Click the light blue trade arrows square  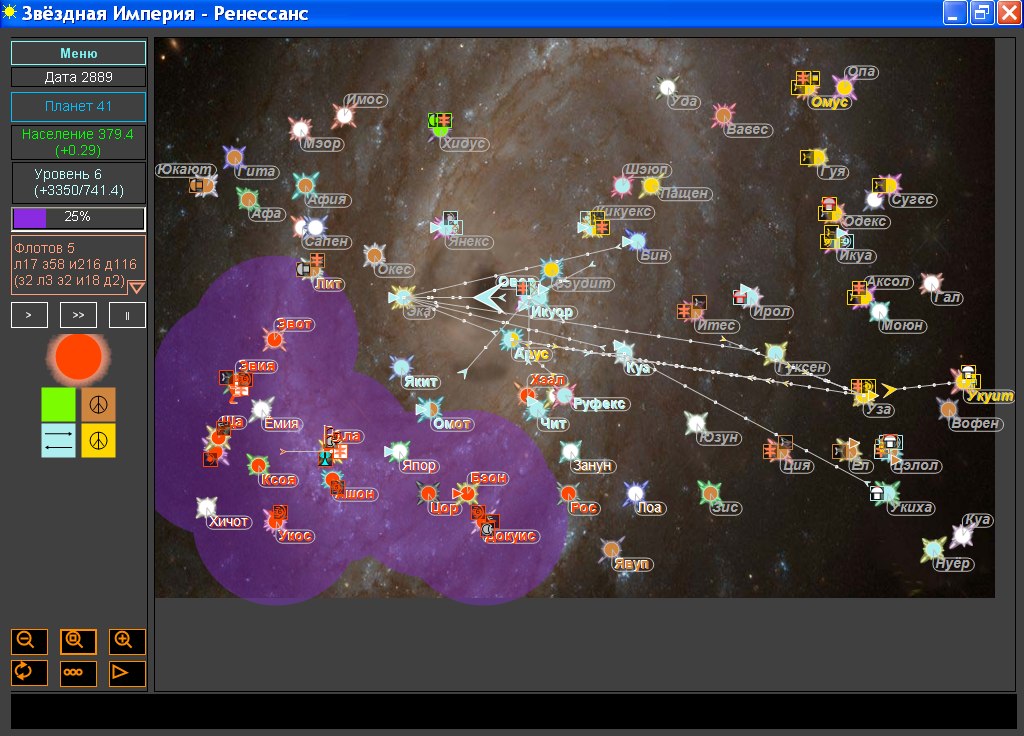pos(59,440)
